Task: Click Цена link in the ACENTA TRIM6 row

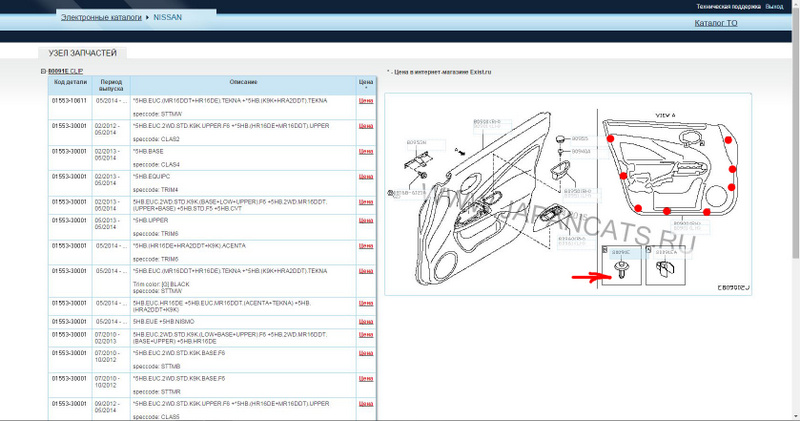Action: [366, 246]
